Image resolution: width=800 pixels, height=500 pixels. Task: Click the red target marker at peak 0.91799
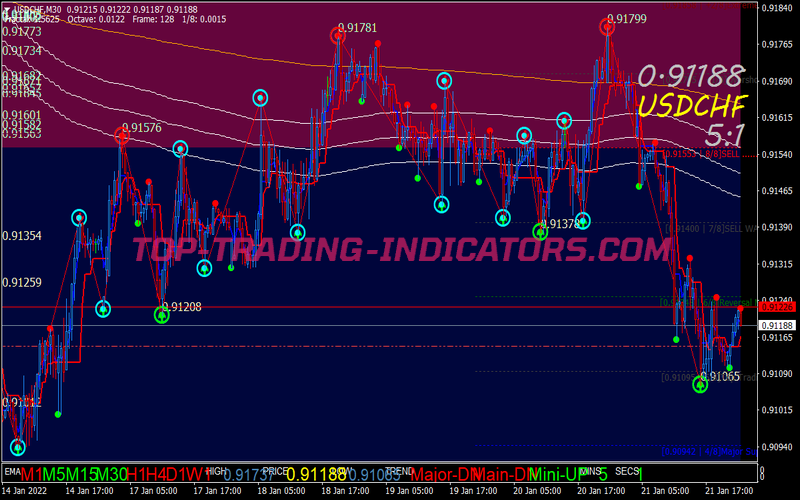tap(607, 27)
